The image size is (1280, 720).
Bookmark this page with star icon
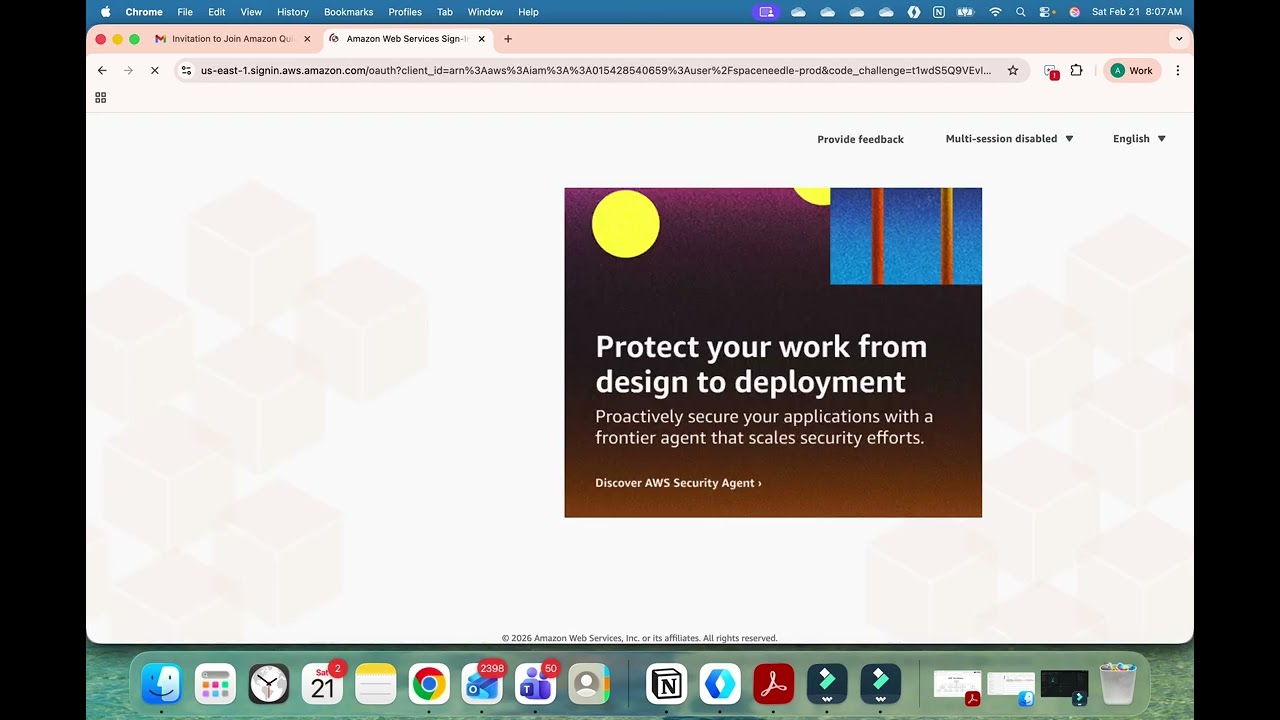[1012, 70]
